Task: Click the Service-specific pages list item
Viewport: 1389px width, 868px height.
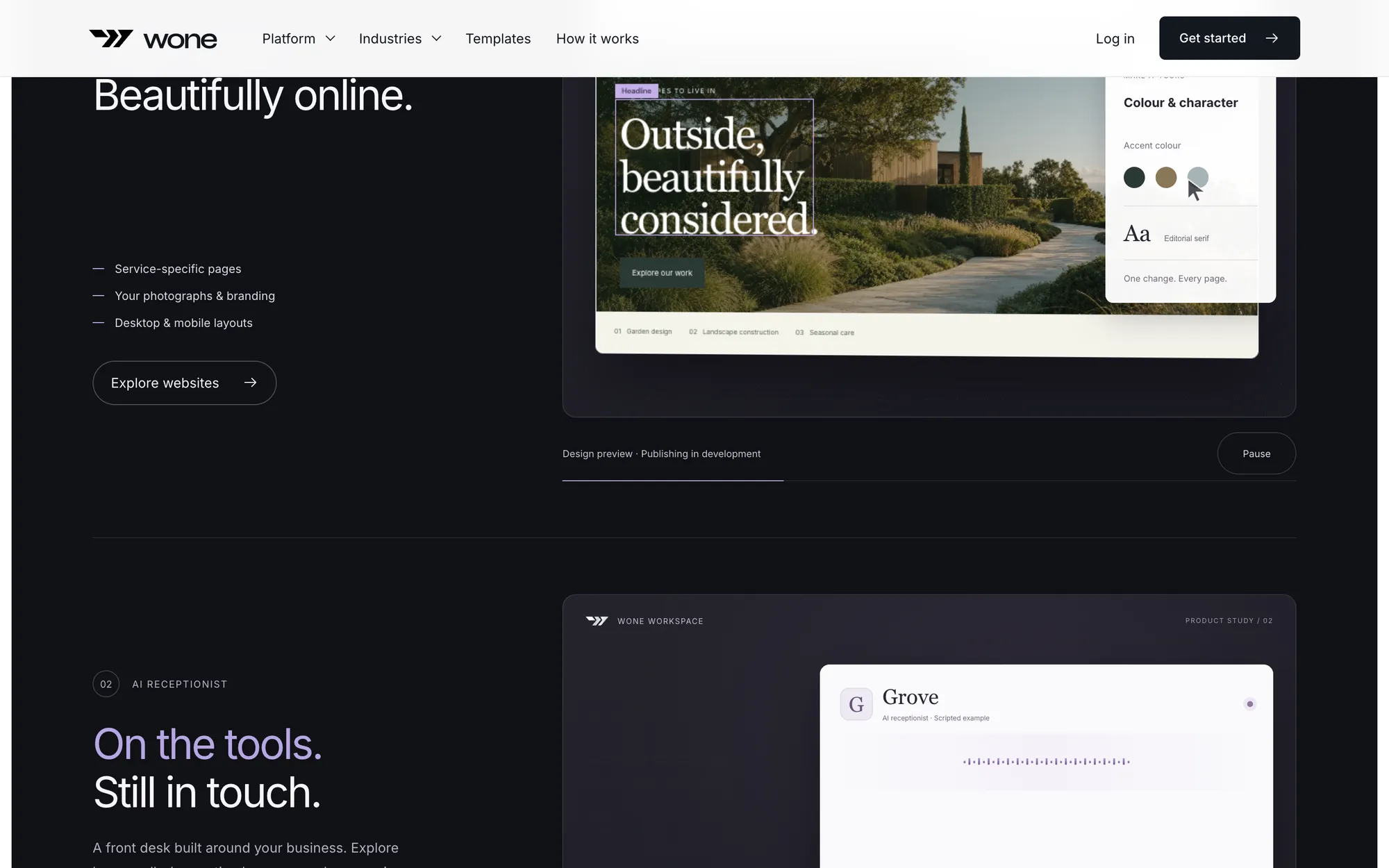Action: click(x=178, y=269)
